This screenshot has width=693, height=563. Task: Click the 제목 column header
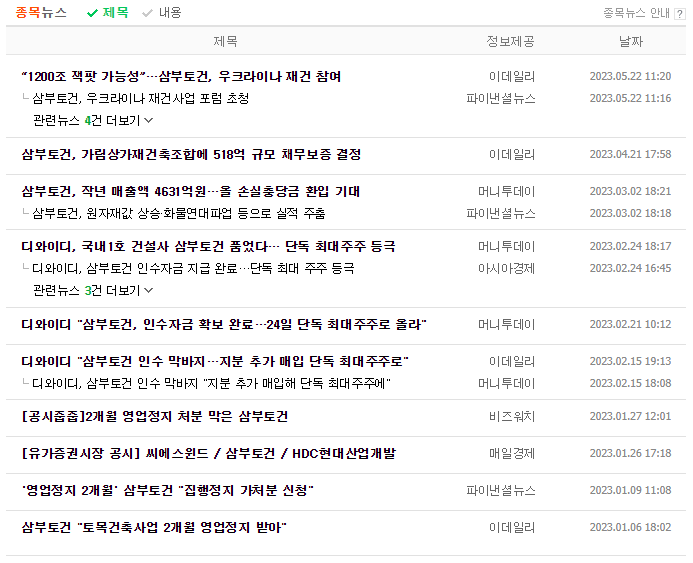(x=225, y=41)
